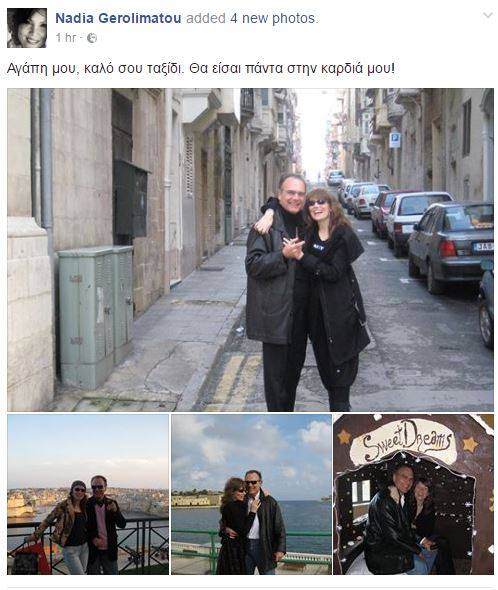
Task: Click the laughing woman in the large photo
Action: [x=337, y=297]
